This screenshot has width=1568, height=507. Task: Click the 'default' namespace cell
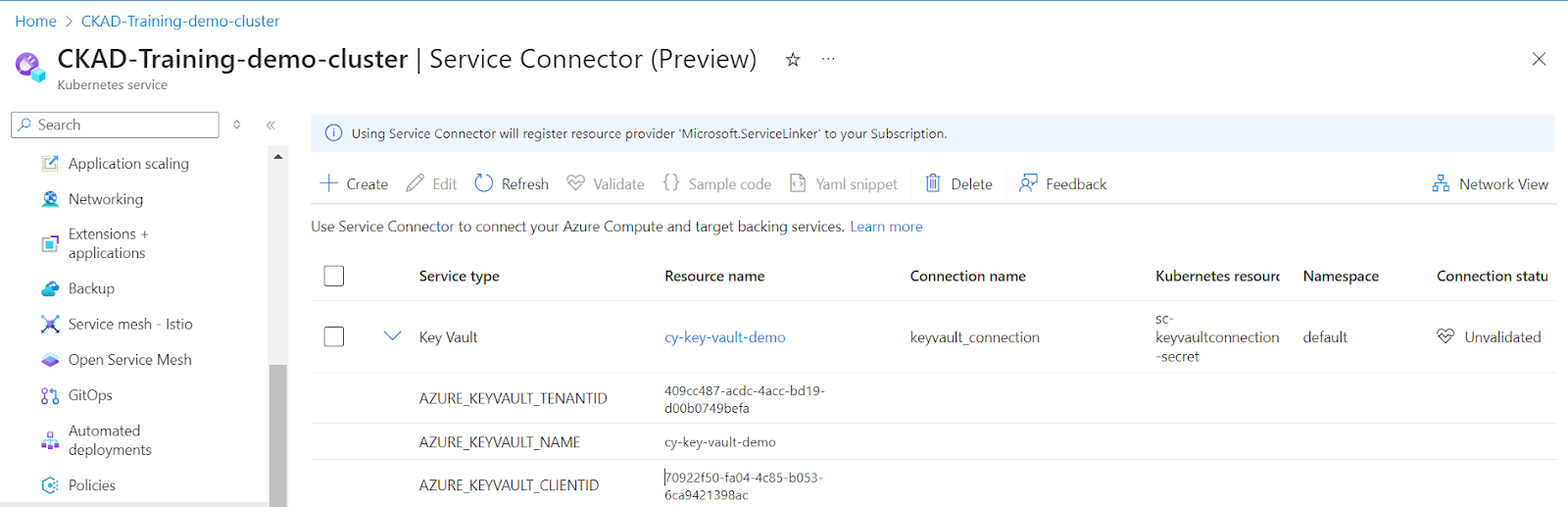[1325, 336]
